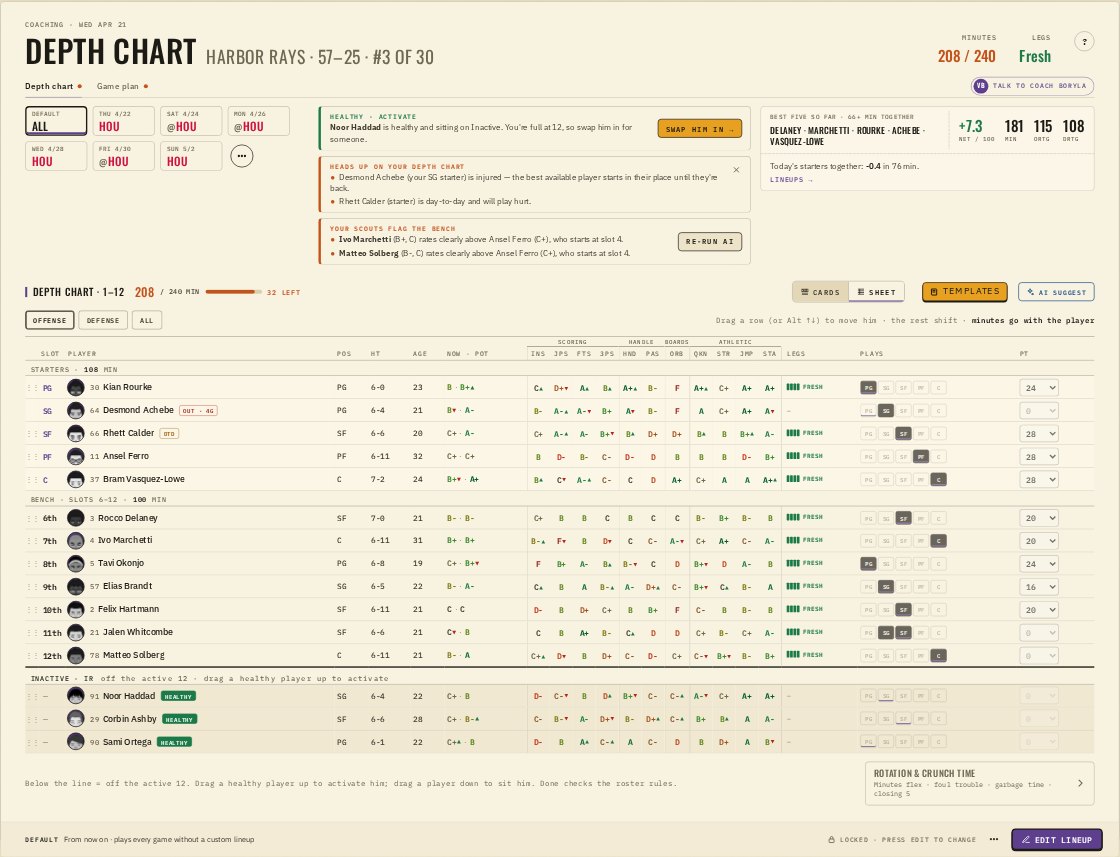Open Ansel Ferro's playing time dropdown
Image resolution: width=1120 pixels, height=857 pixels.
click(x=1039, y=456)
